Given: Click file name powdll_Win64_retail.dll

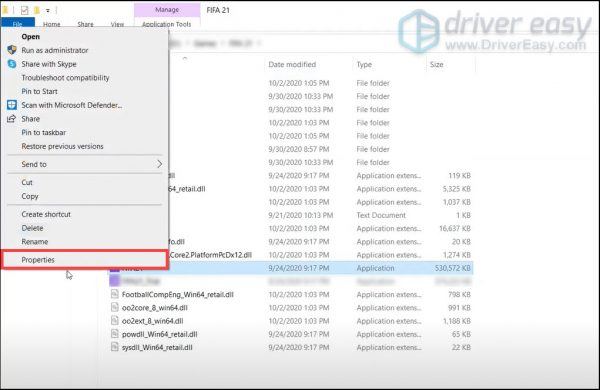Looking at the screenshot, I should 160,334.
